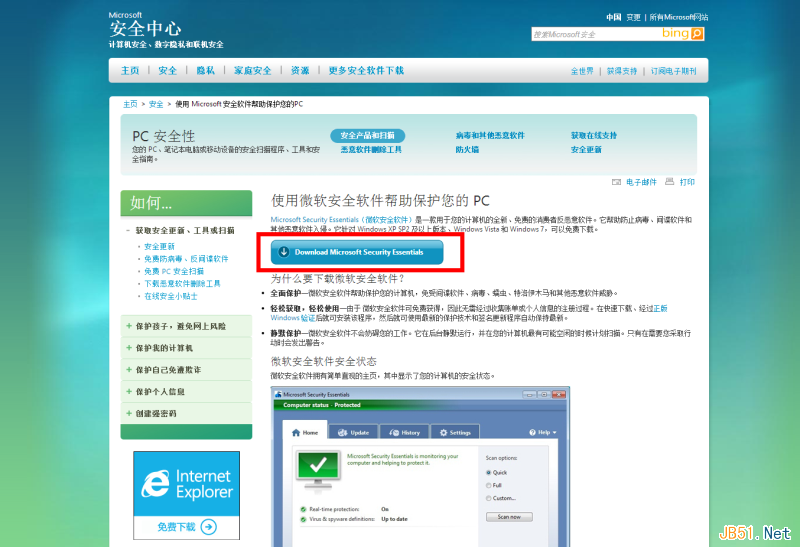Select the Full scan radio button

[x=488, y=485]
